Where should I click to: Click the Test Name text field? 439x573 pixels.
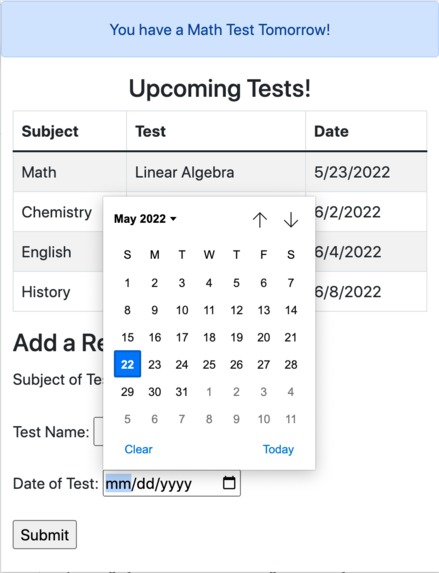pyautogui.click(x=99, y=432)
